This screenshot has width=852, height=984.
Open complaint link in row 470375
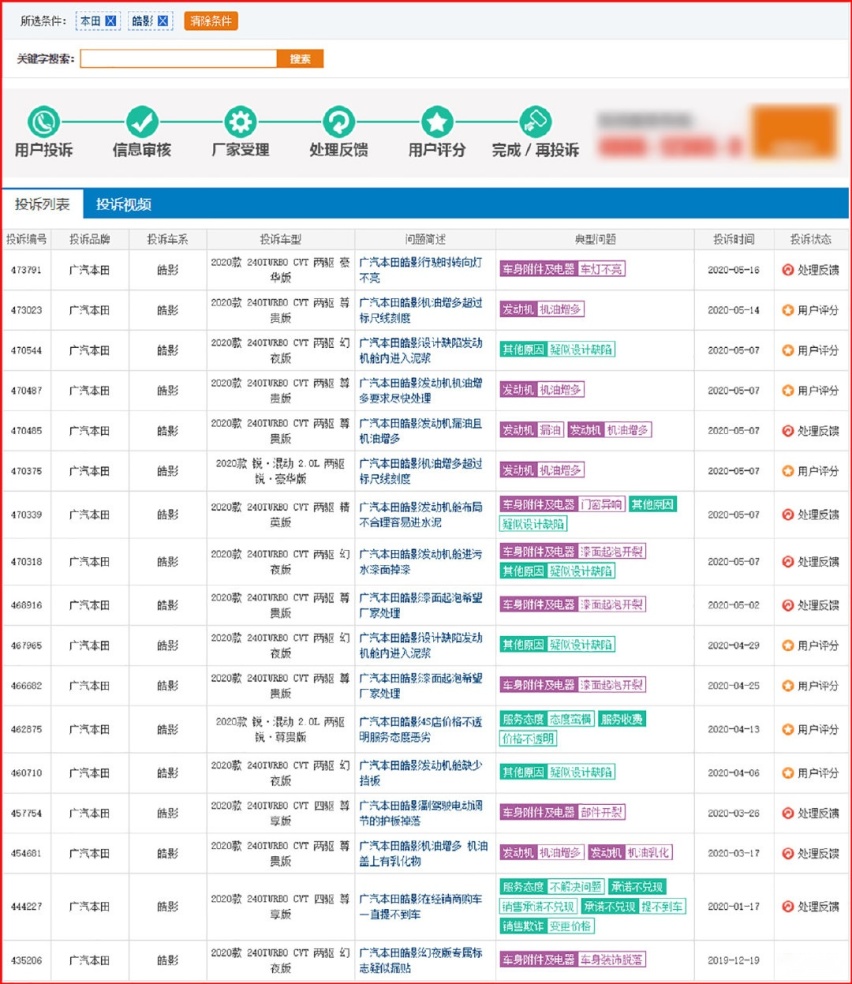click(420, 471)
